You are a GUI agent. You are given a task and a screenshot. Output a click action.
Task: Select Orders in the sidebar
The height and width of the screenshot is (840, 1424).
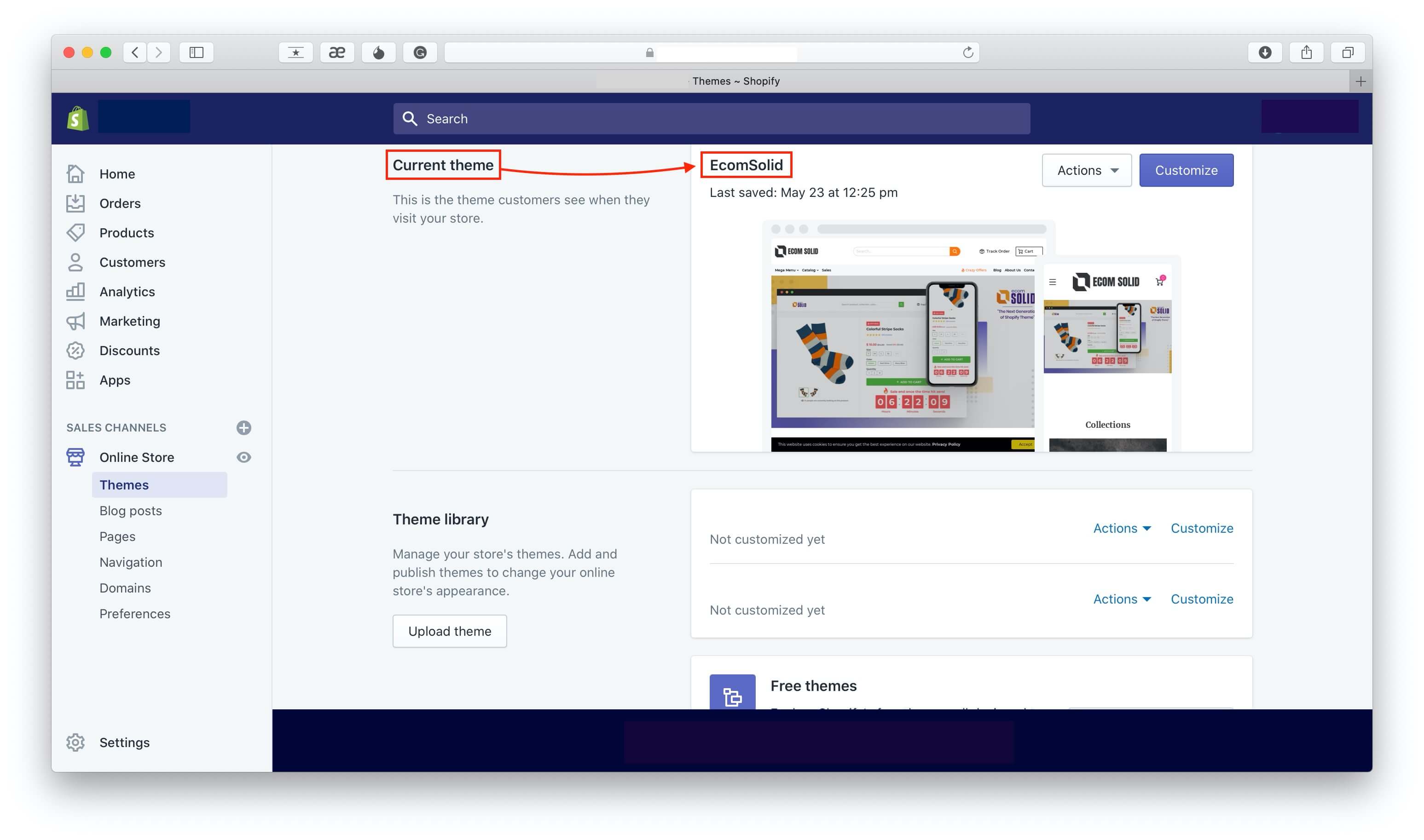[x=120, y=203]
